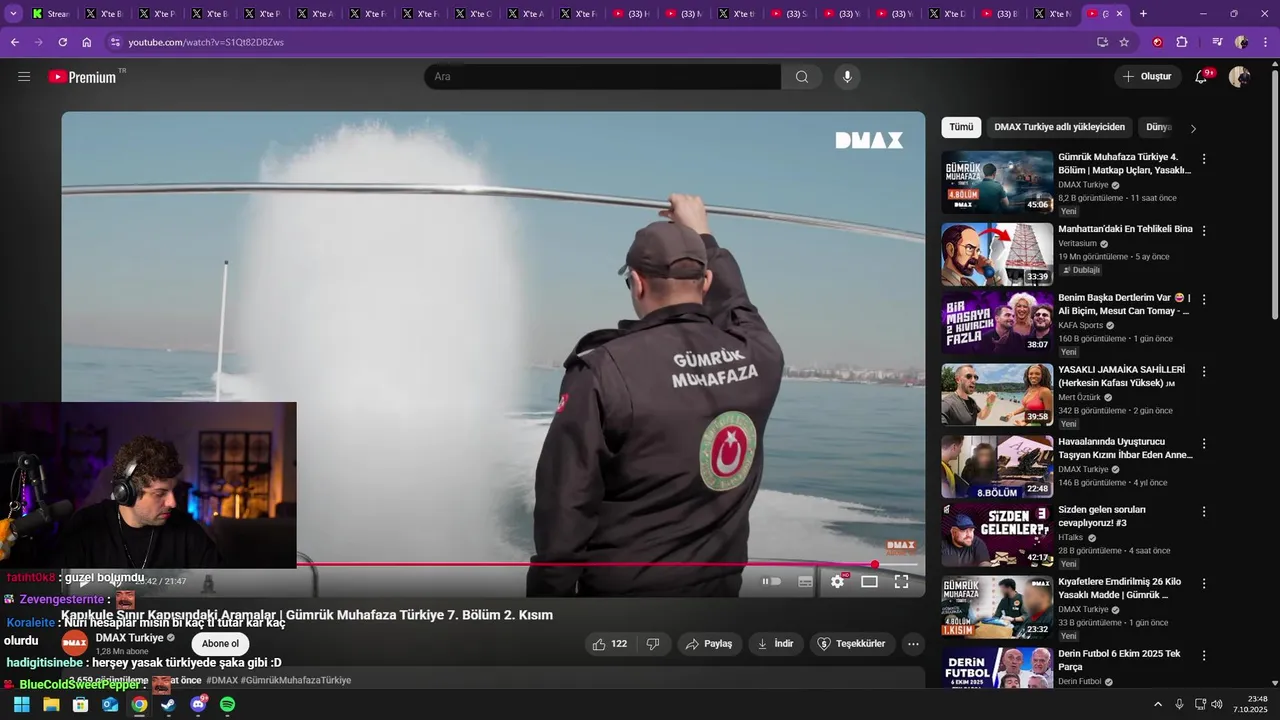1280x720 pixels.
Task: Open the tab search dropdown
Action: click(13, 14)
